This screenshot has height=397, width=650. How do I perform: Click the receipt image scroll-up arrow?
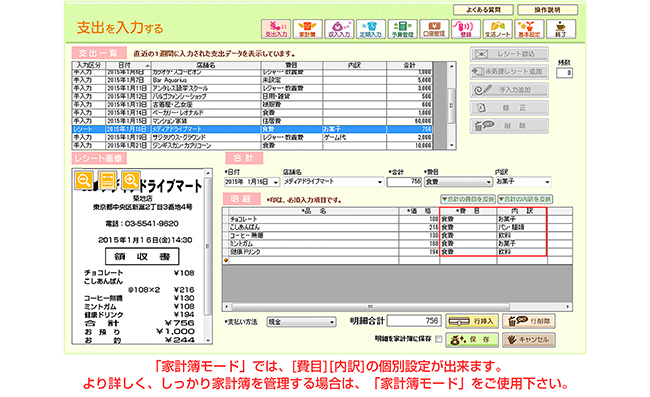[208, 173]
